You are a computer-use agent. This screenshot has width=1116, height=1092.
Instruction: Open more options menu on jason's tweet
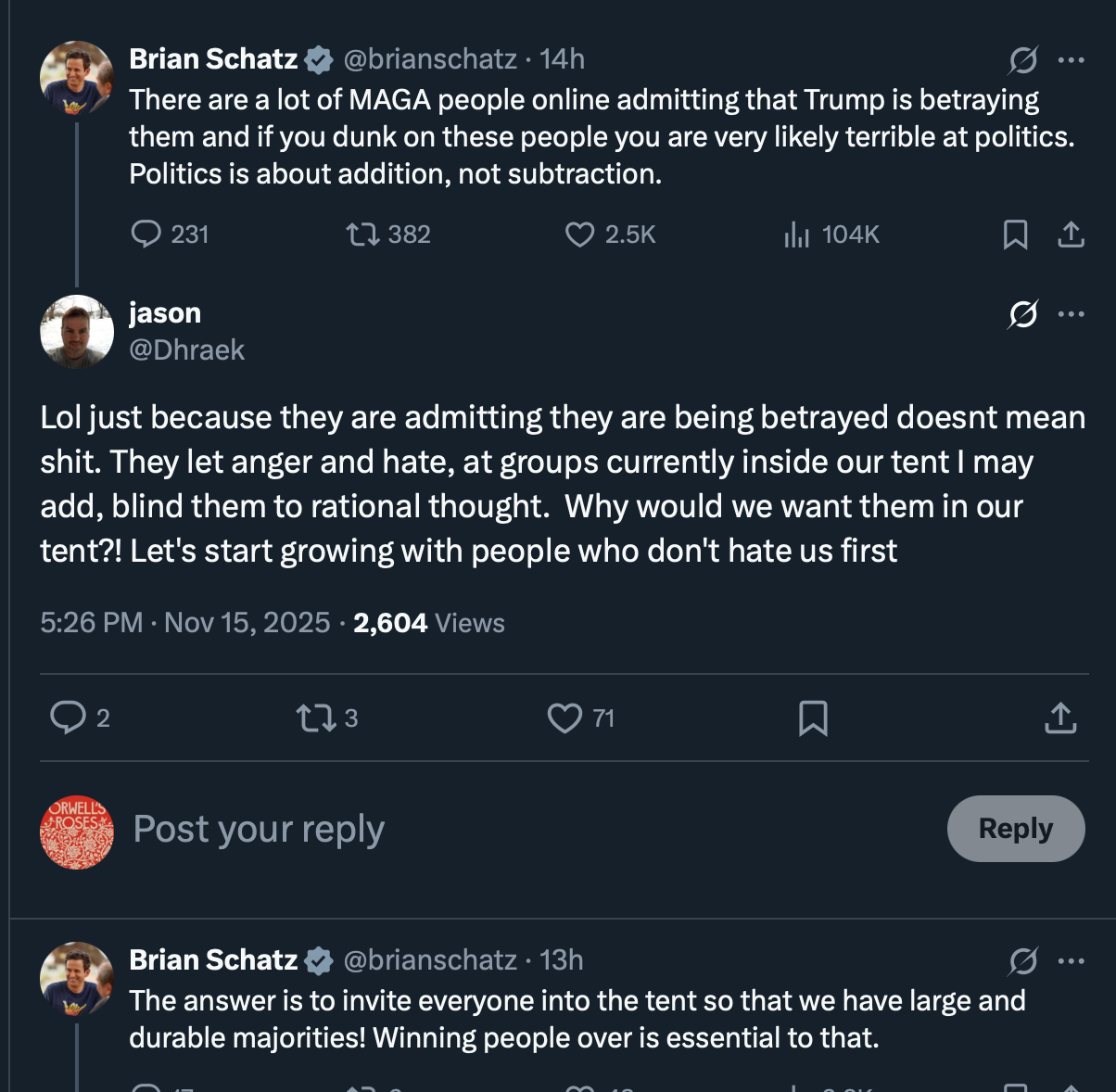[1071, 314]
